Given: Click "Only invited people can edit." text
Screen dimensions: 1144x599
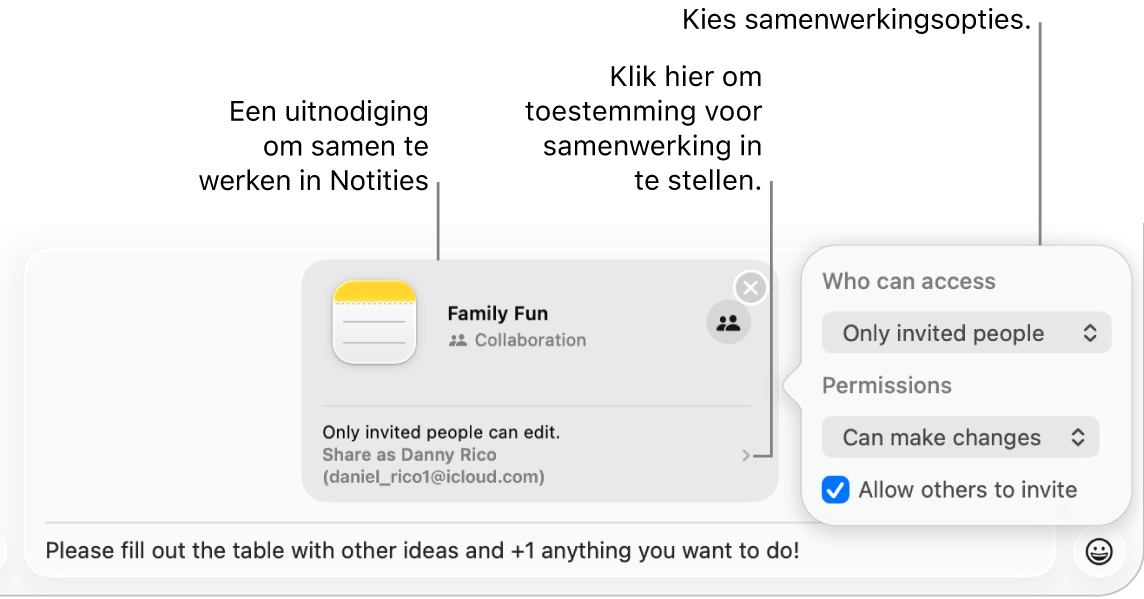Looking at the screenshot, I should [x=441, y=433].
